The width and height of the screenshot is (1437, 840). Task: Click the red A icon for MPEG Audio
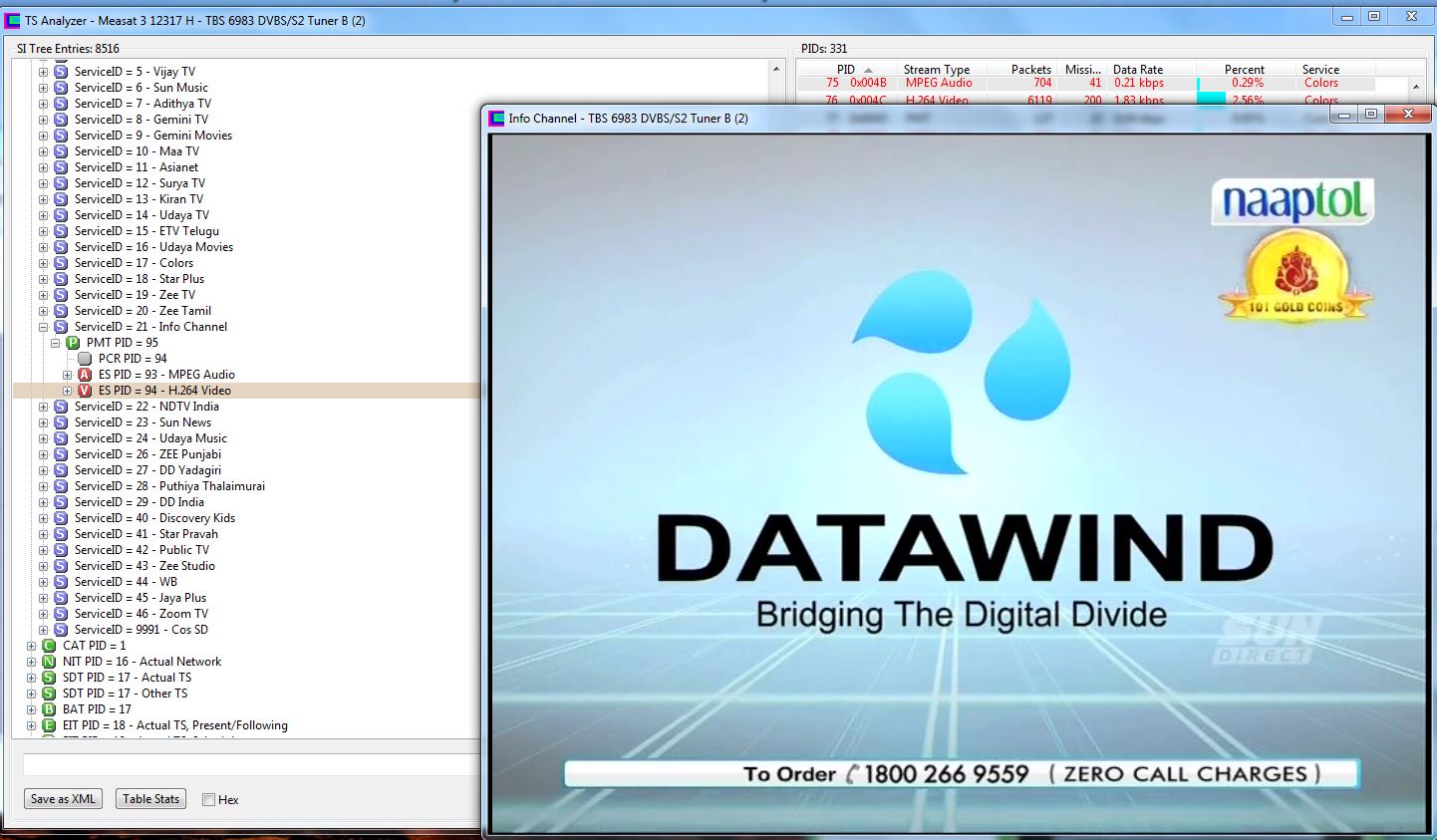click(85, 375)
